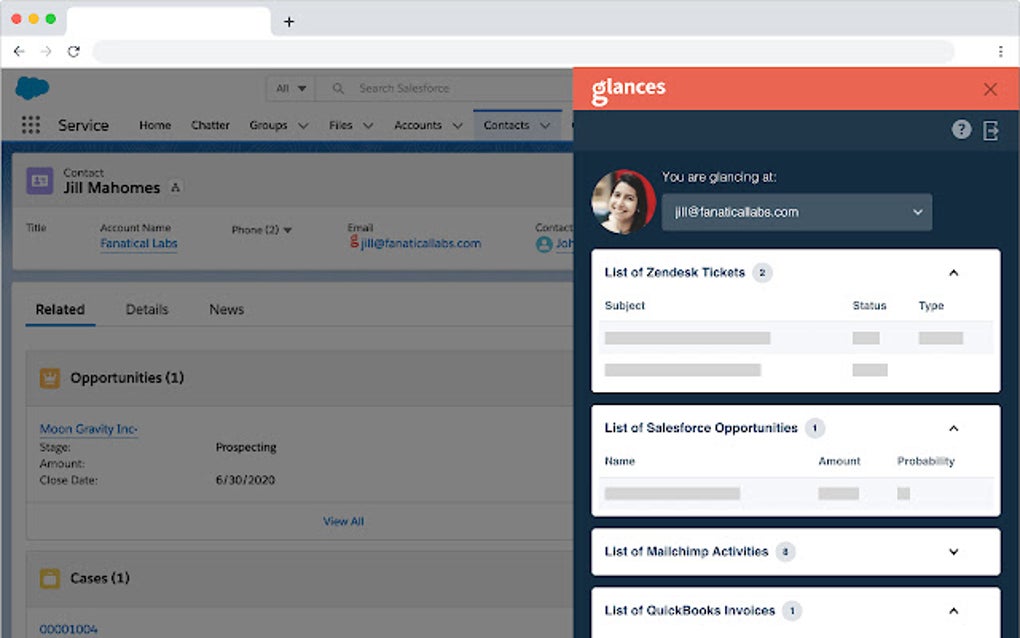Viewport: 1020px width, 638px height.
Task: Switch to the Details tab
Action: (x=146, y=309)
